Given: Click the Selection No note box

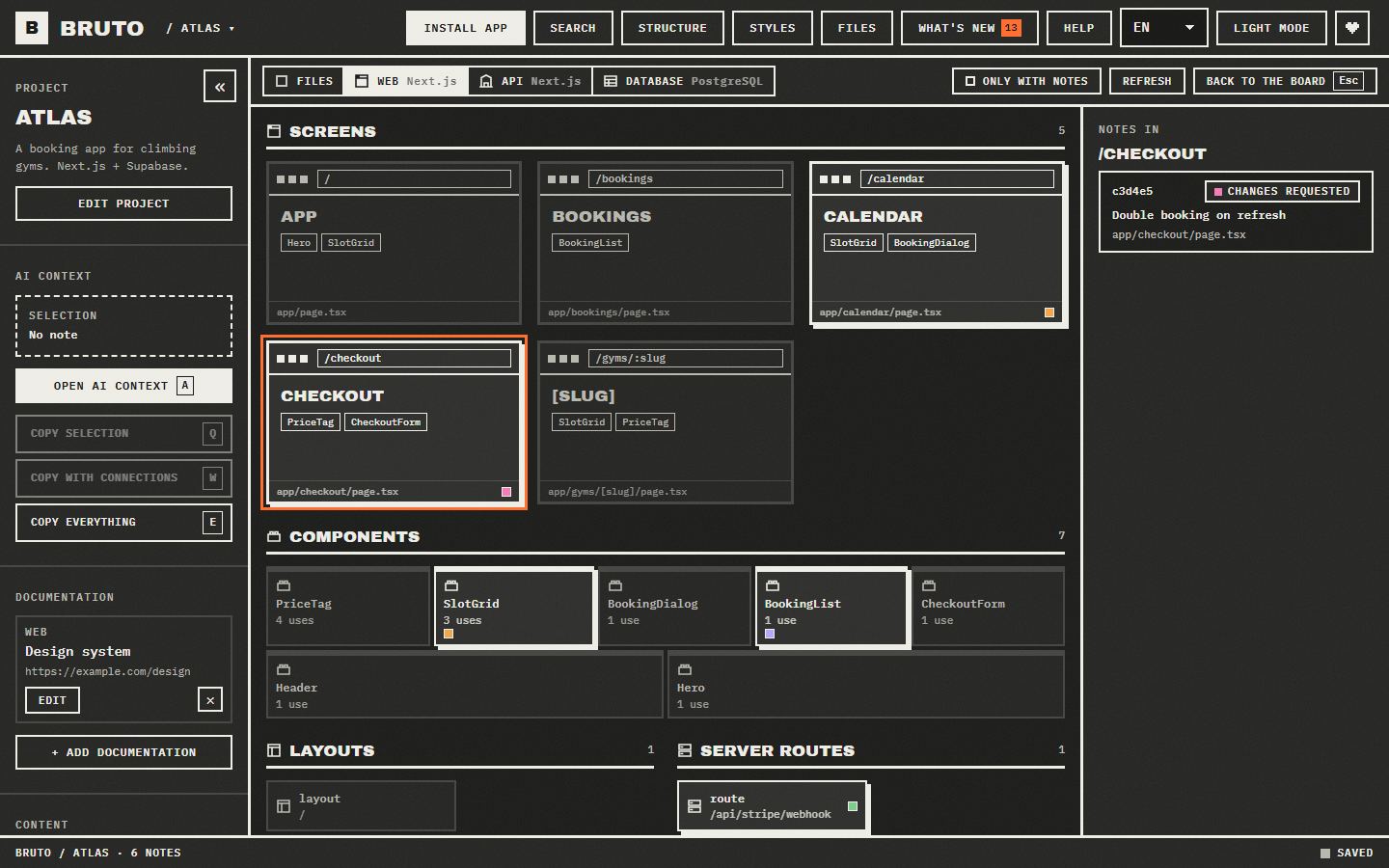Looking at the screenshot, I should click(123, 326).
